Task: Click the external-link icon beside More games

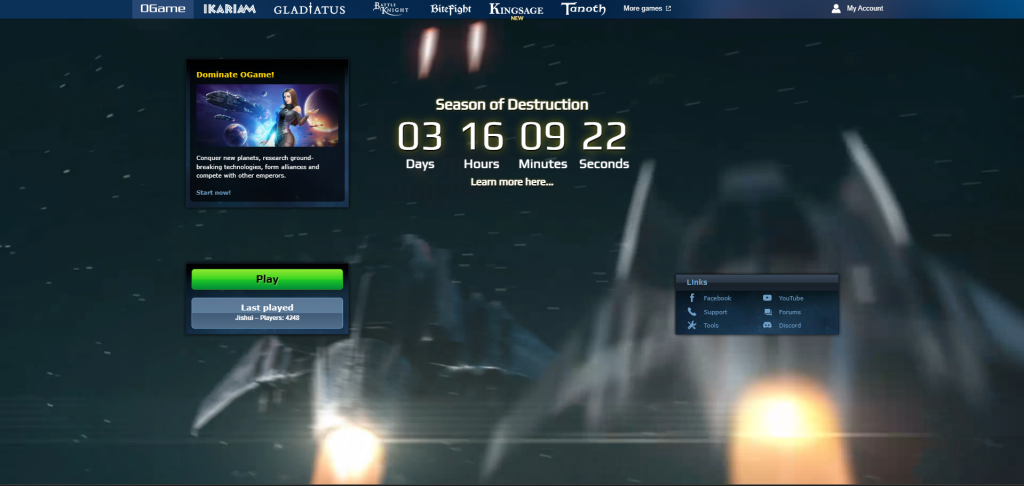Action: 668,8
